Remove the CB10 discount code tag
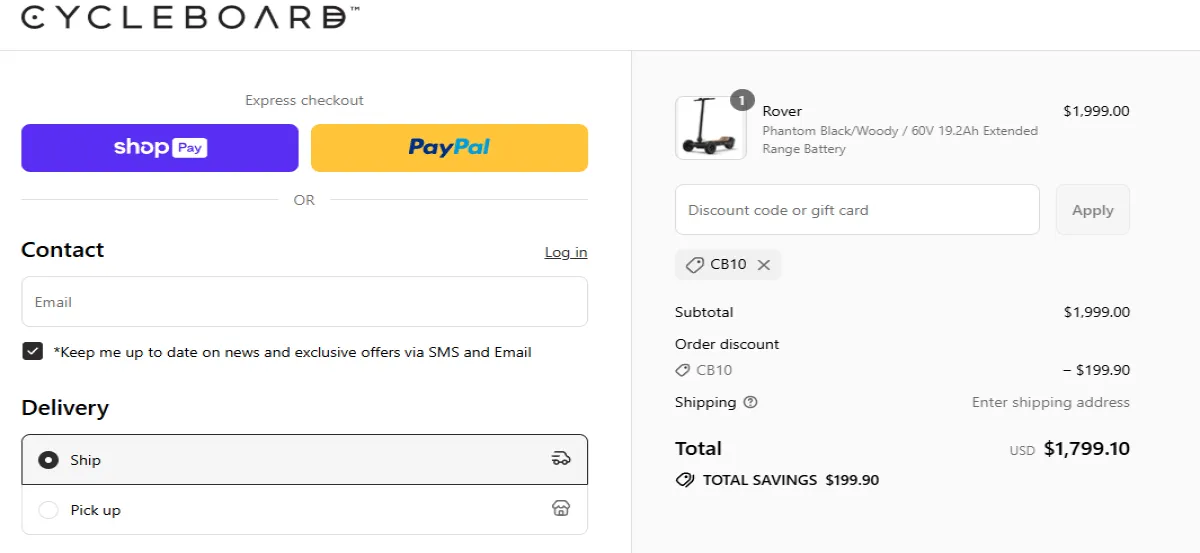The width and height of the screenshot is (1200, 553). [x=764, y=265]
